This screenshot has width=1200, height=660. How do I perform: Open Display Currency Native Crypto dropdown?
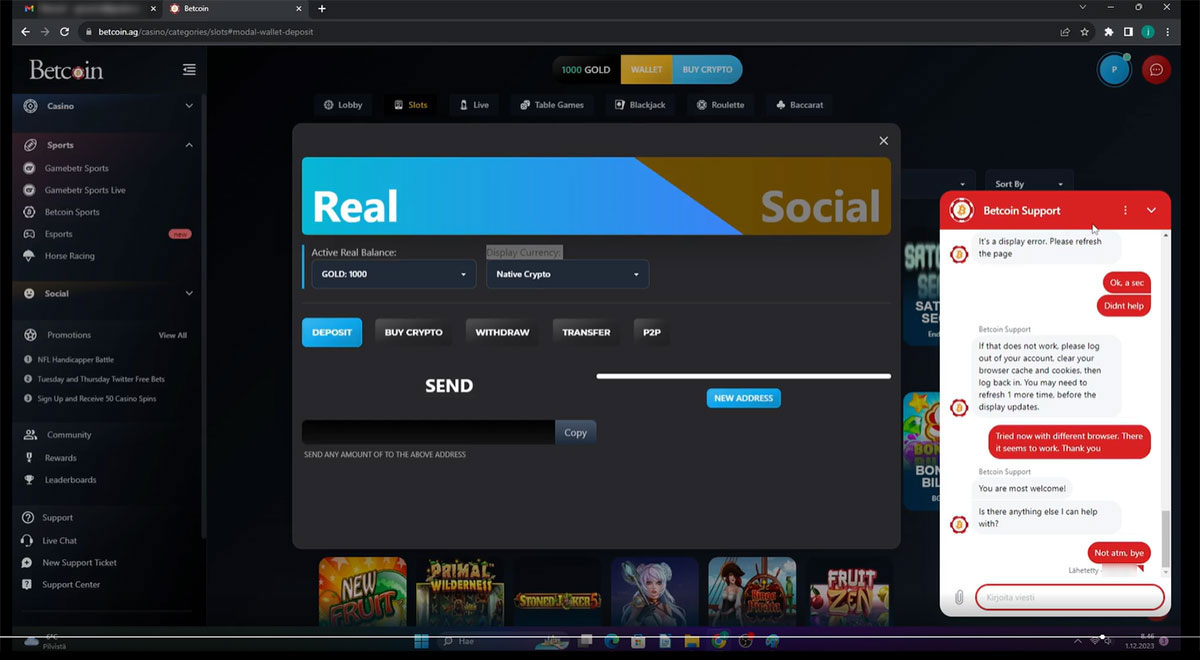(x=567, y=274)
